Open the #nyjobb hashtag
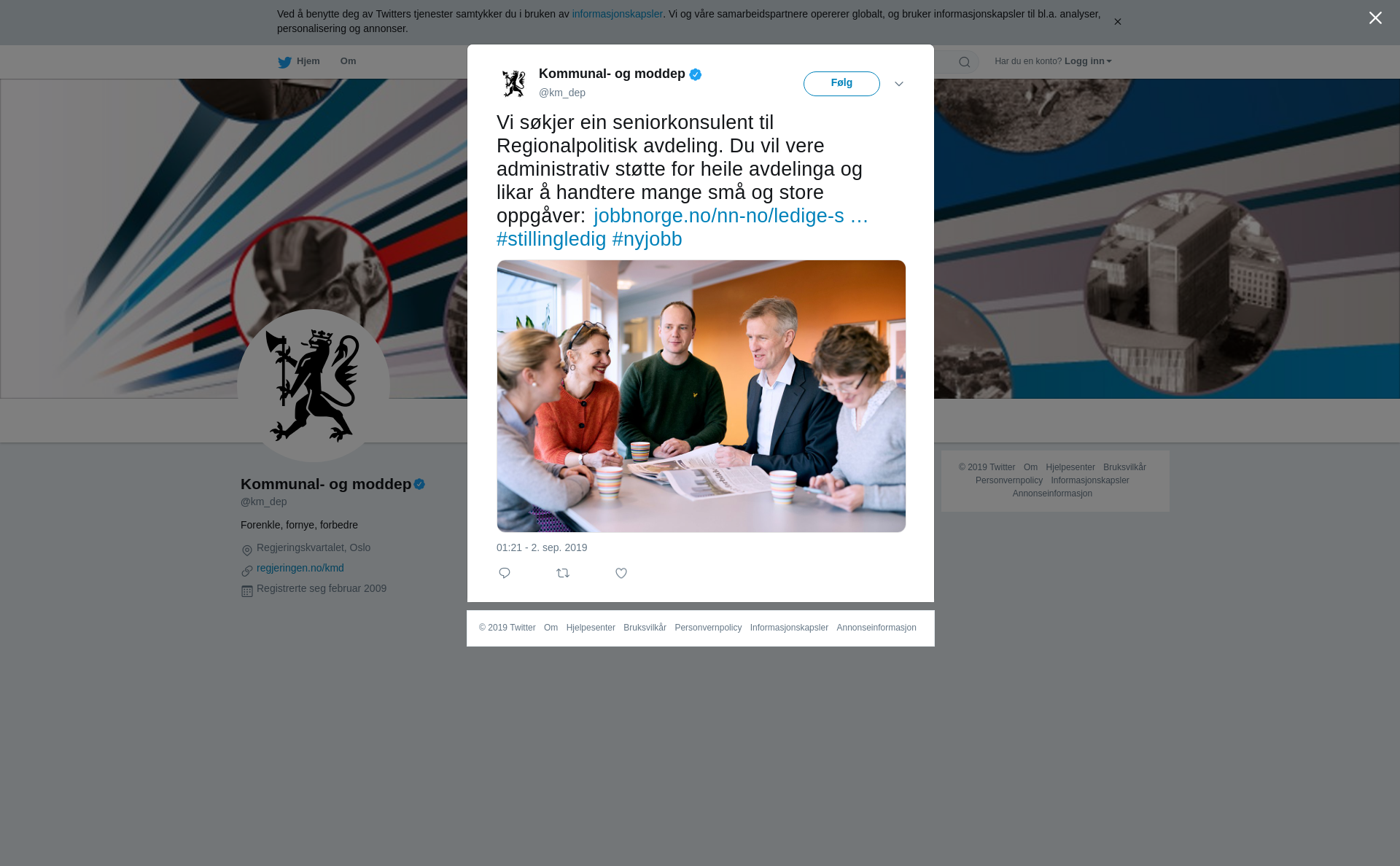Image resolution: width=1400 pixels, height=866 pixels. [647, 239]
